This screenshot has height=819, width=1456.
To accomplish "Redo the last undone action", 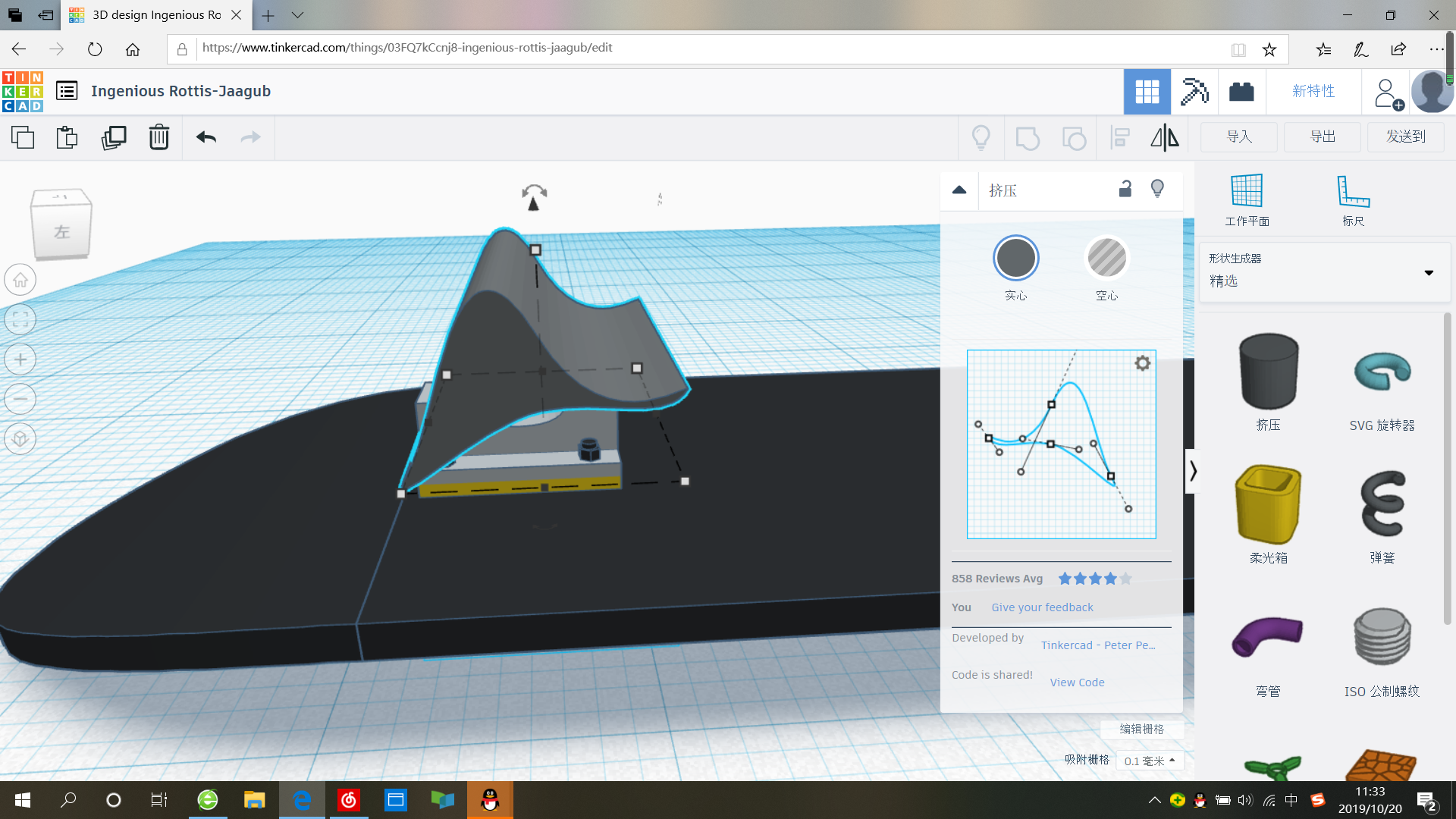I will (x=250, y=137).
